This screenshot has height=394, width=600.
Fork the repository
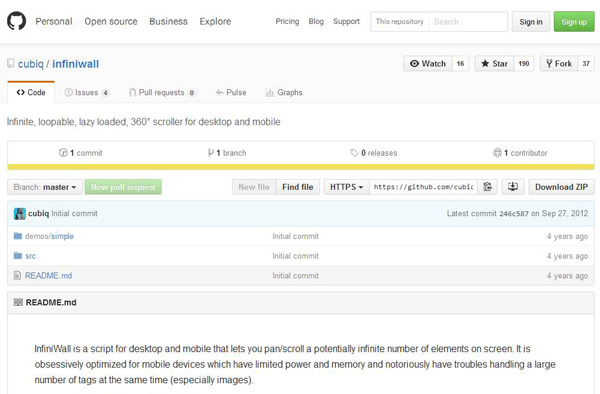(559, 63)
